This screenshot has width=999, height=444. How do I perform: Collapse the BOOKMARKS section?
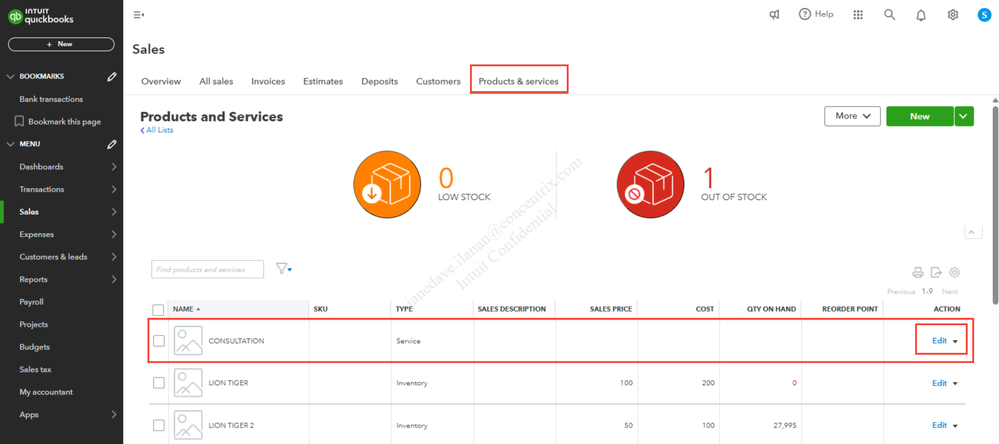pyautogui.click(x=10, y=76)
